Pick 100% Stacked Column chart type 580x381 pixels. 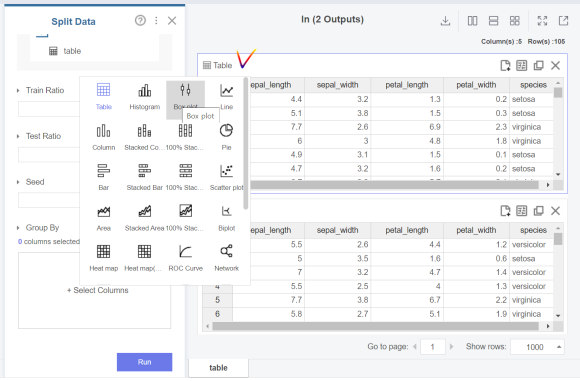coord(185,137)
